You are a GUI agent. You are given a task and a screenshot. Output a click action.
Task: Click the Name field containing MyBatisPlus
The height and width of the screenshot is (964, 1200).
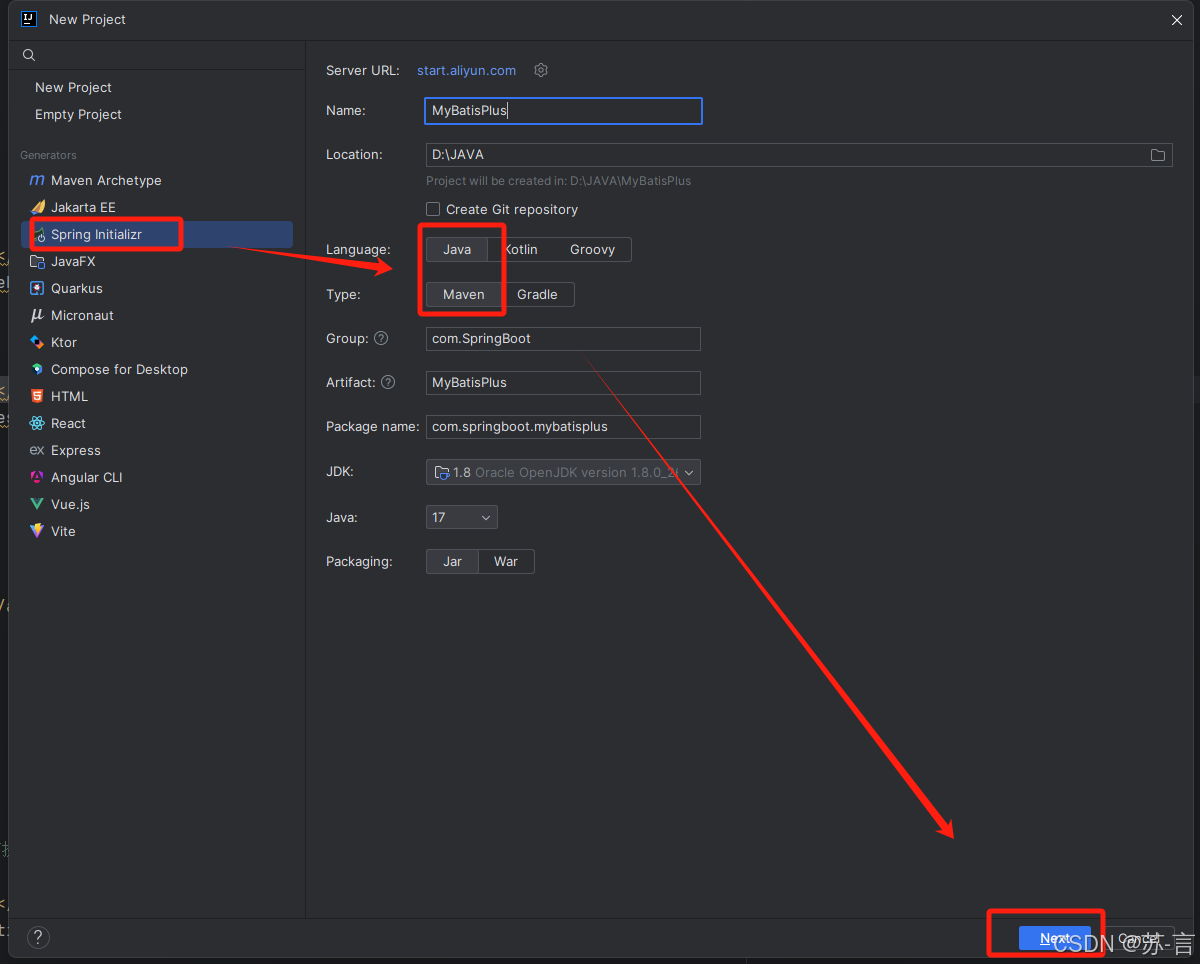click(x=563, y=110)
